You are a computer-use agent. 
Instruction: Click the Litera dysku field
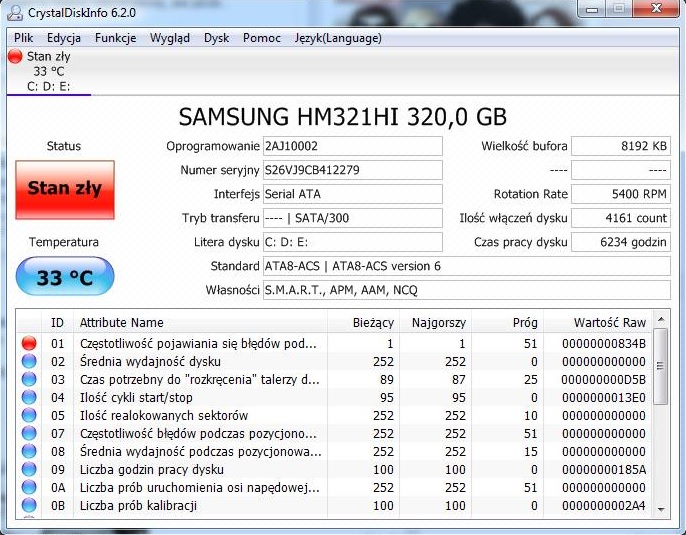coord(353,242)
